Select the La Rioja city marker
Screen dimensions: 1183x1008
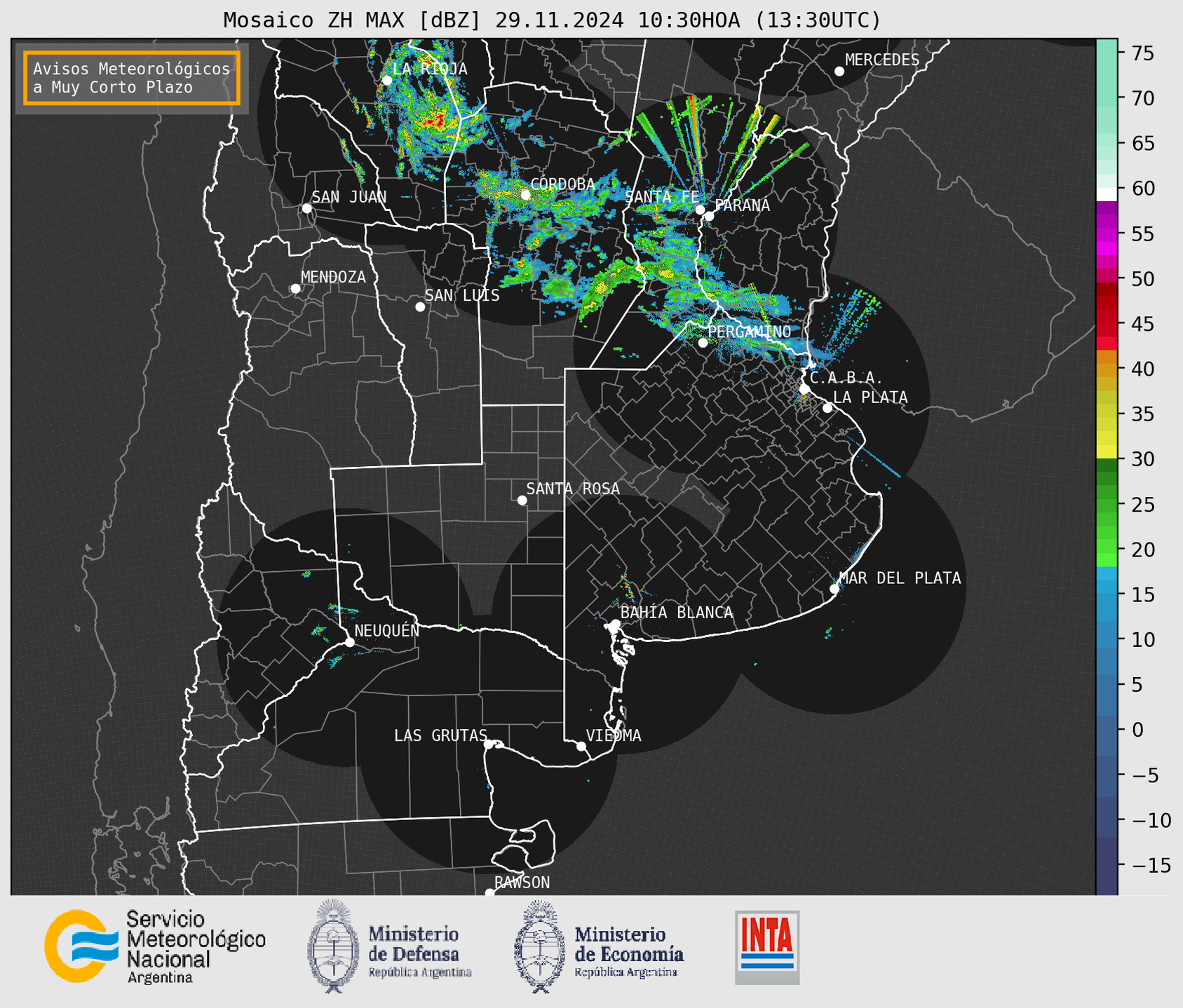387,81
